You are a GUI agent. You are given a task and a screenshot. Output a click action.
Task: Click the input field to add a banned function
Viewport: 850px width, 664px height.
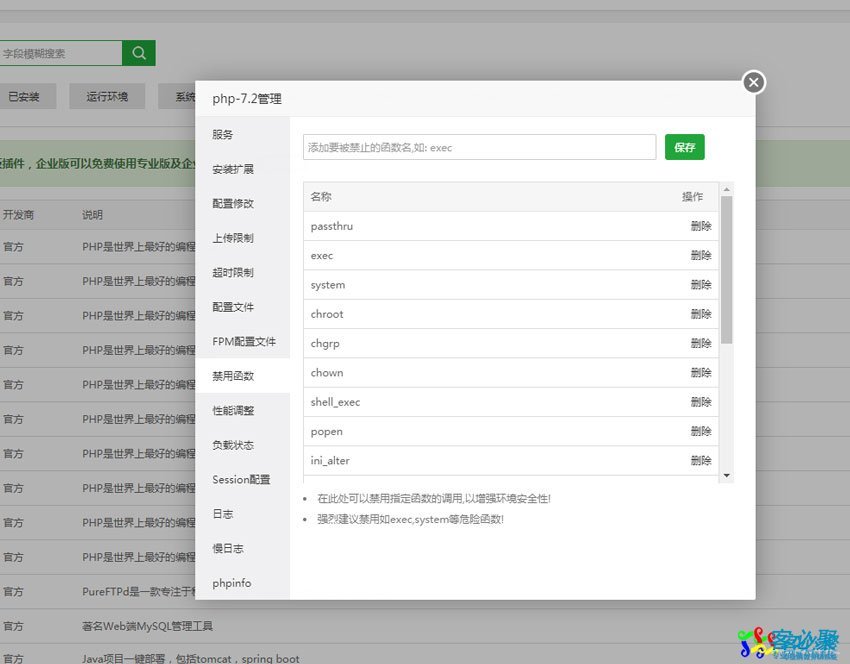pos(478,146)
